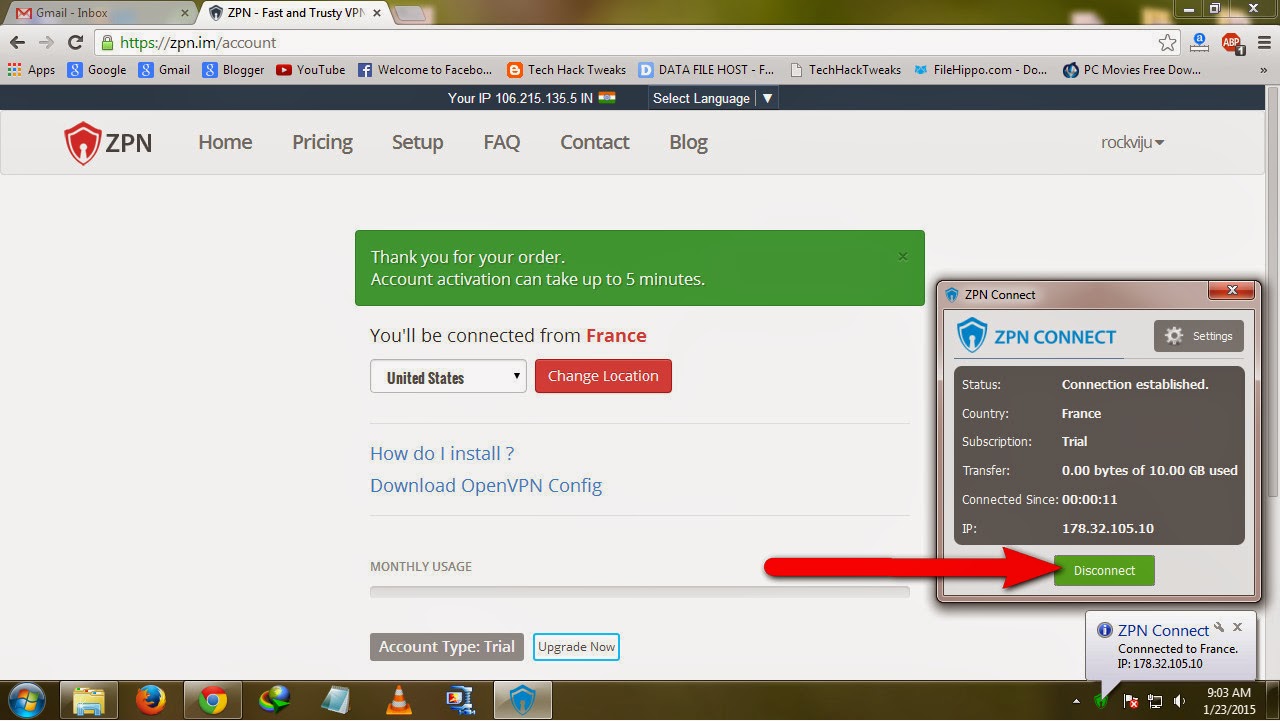Image resolution: width=1280 pixels, height=721 pixels.
Task: Expand the bookmarks bar overflow chevron
Action: point(1263,70)
